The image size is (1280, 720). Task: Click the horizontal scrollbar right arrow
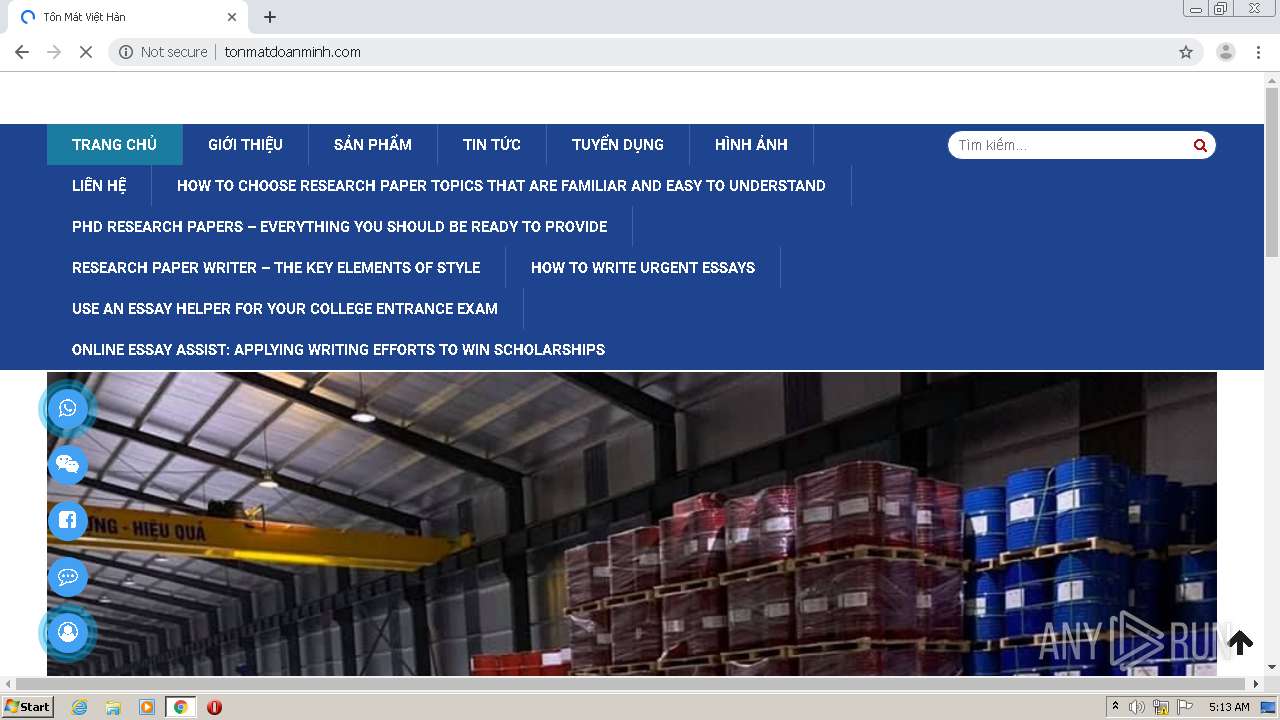[x=1257, y=684]
